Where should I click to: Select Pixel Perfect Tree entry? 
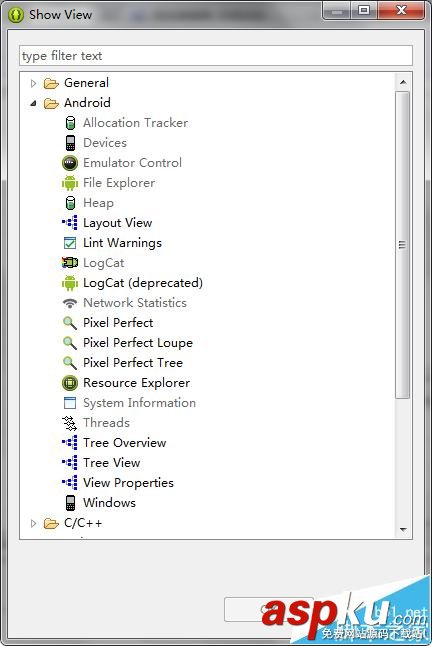(x=133, y=363)
